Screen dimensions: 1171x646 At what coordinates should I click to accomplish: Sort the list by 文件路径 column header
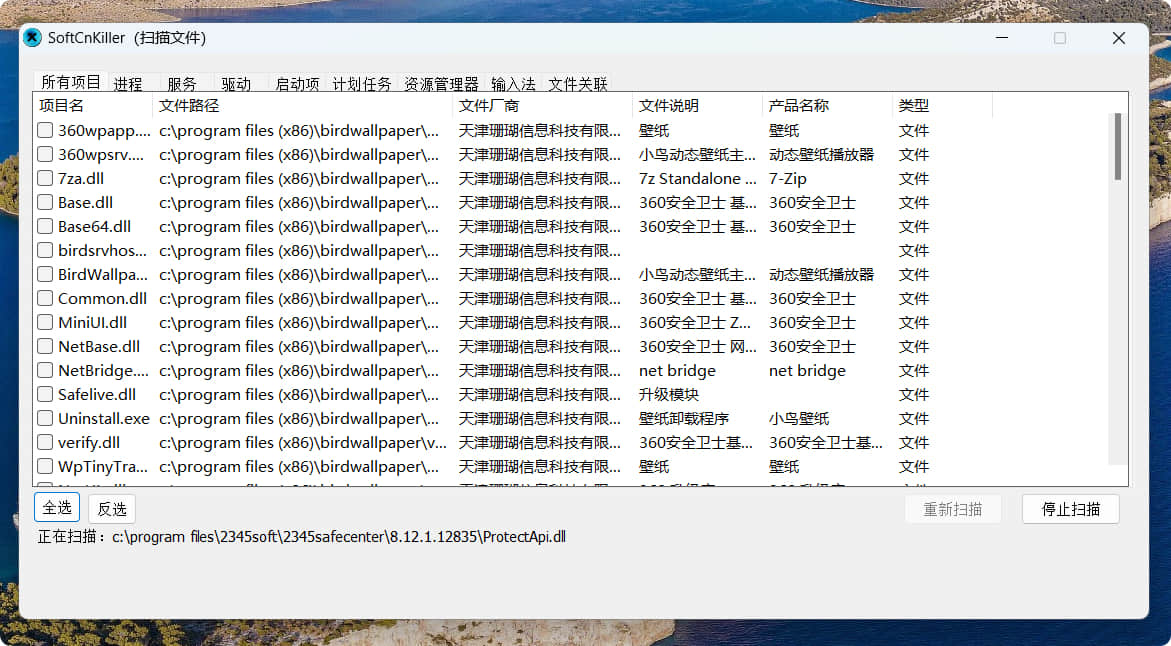click(300, 105)
